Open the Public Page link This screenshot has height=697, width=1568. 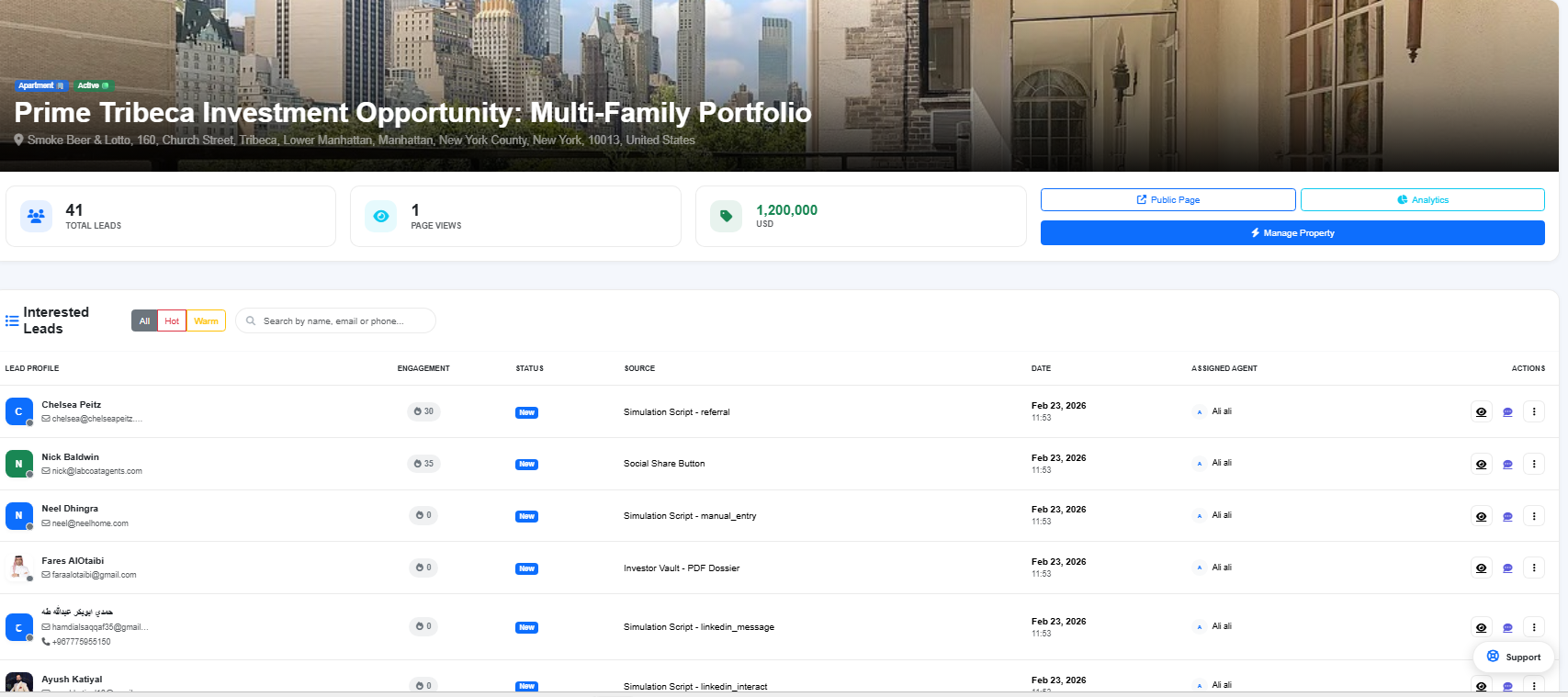click(1168, 200)
